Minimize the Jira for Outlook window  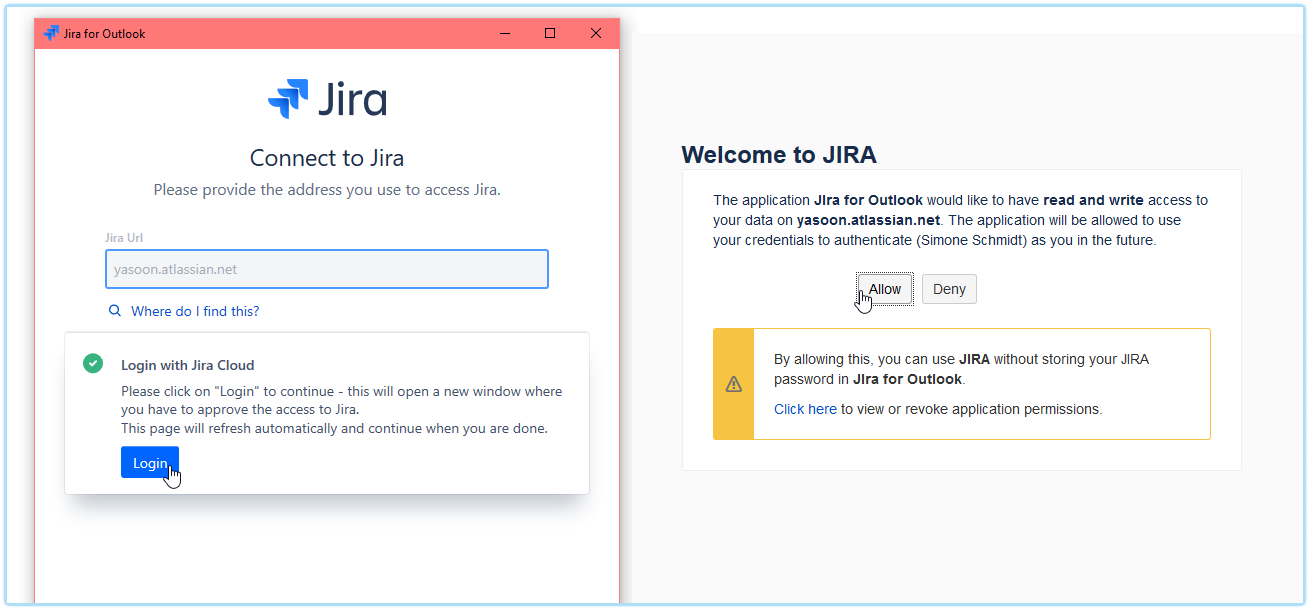pos(505,33)
